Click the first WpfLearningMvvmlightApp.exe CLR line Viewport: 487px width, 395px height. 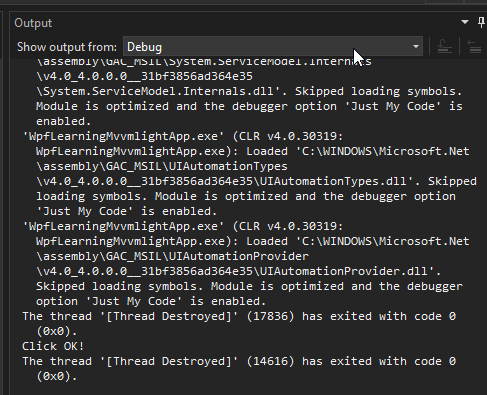tap(183, 136)
